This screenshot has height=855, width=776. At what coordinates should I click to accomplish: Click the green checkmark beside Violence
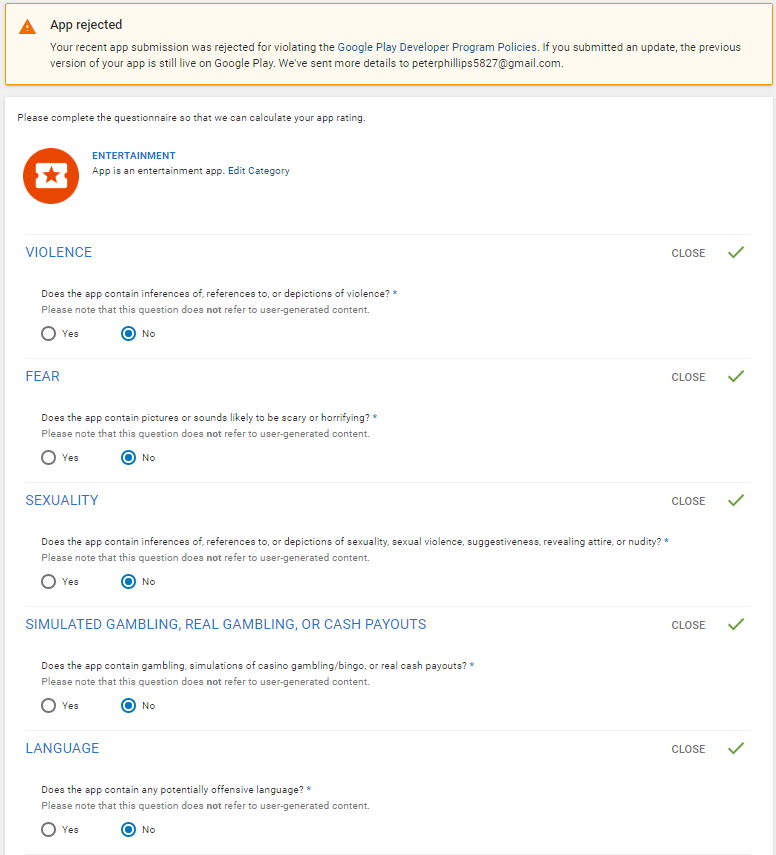point(737,253)
